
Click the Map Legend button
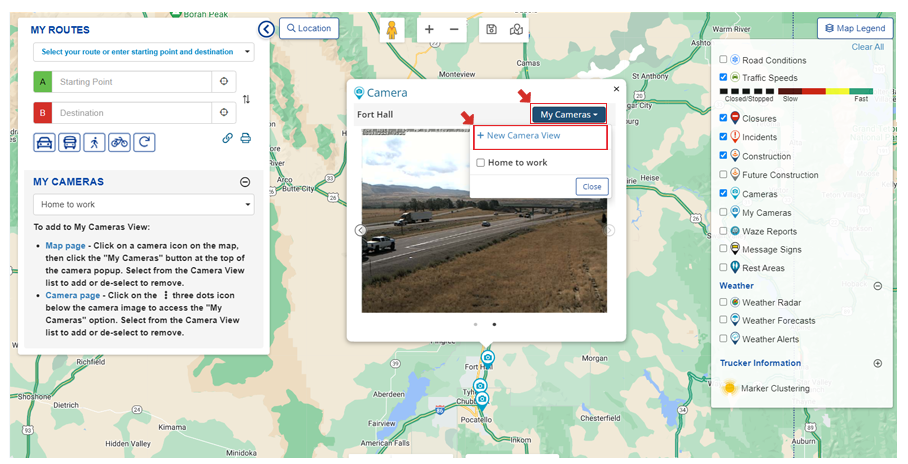855,28
